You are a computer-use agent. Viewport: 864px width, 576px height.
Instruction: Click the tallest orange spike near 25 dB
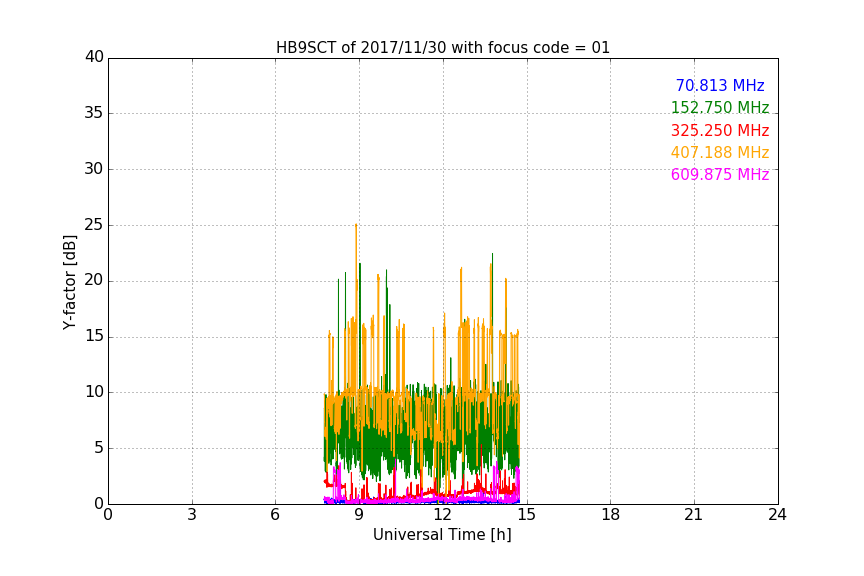pyautogui.click(x=356, y=225)
